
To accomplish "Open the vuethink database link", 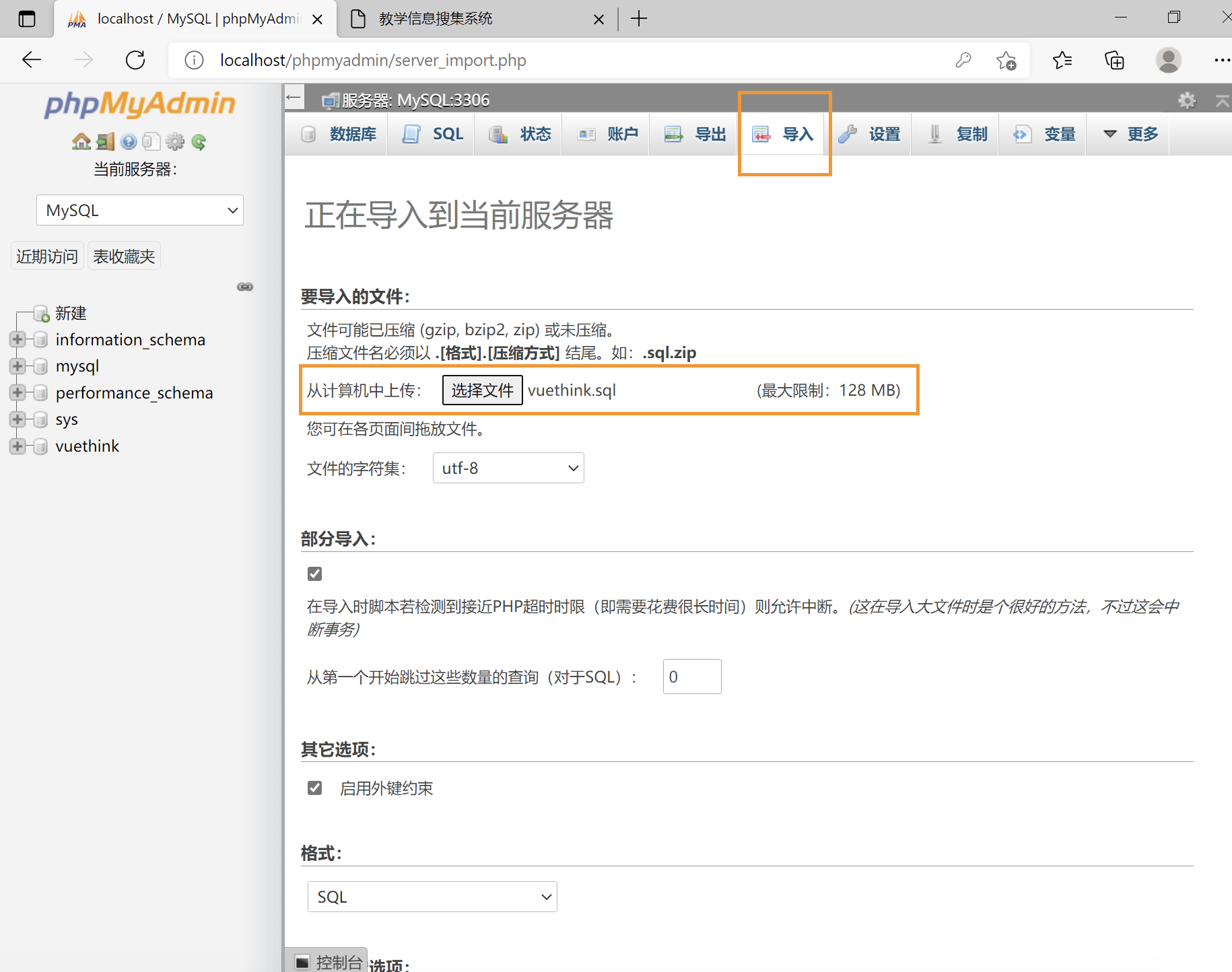I will click(x=88, y=446).
